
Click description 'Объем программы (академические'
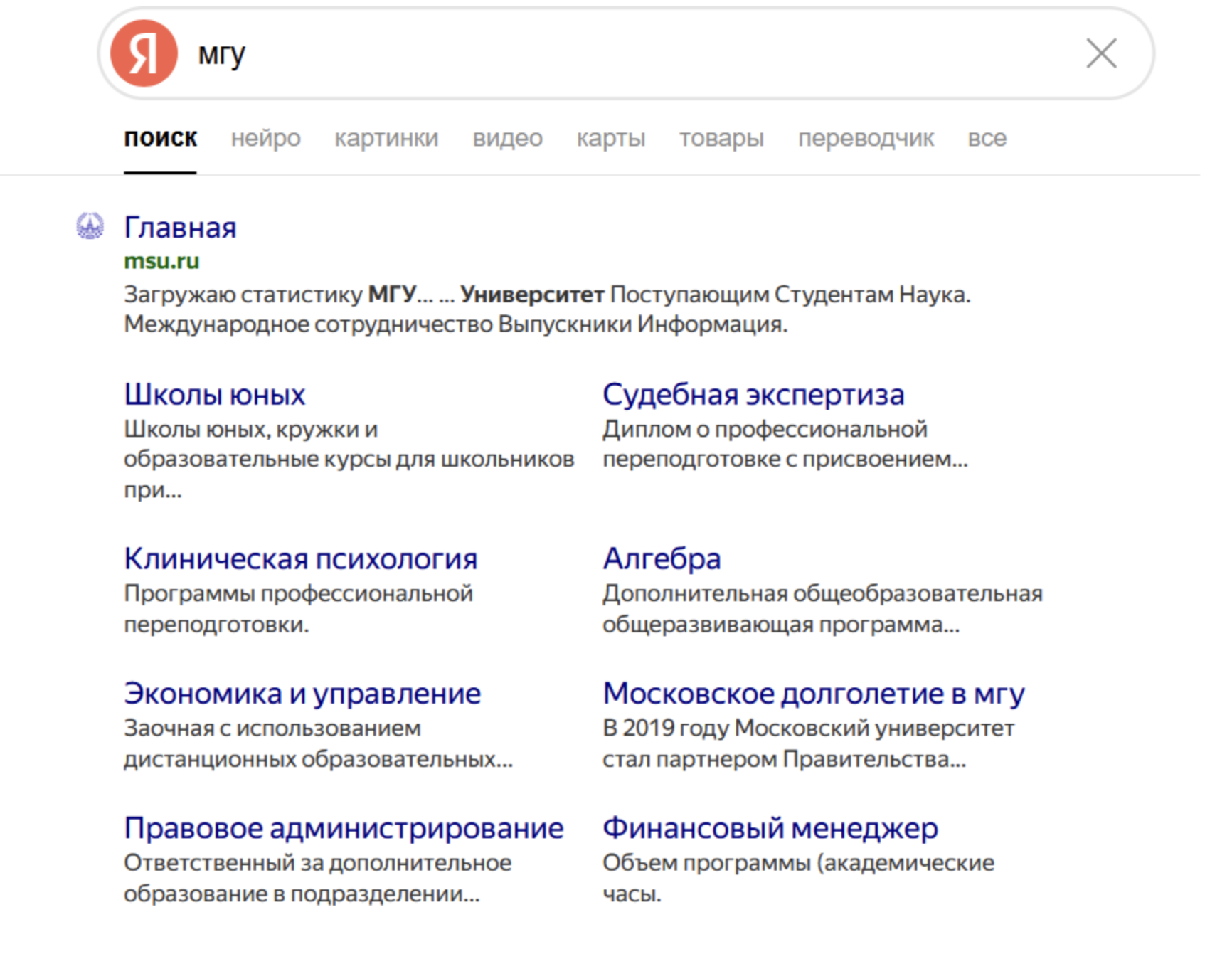pos(798,862)
